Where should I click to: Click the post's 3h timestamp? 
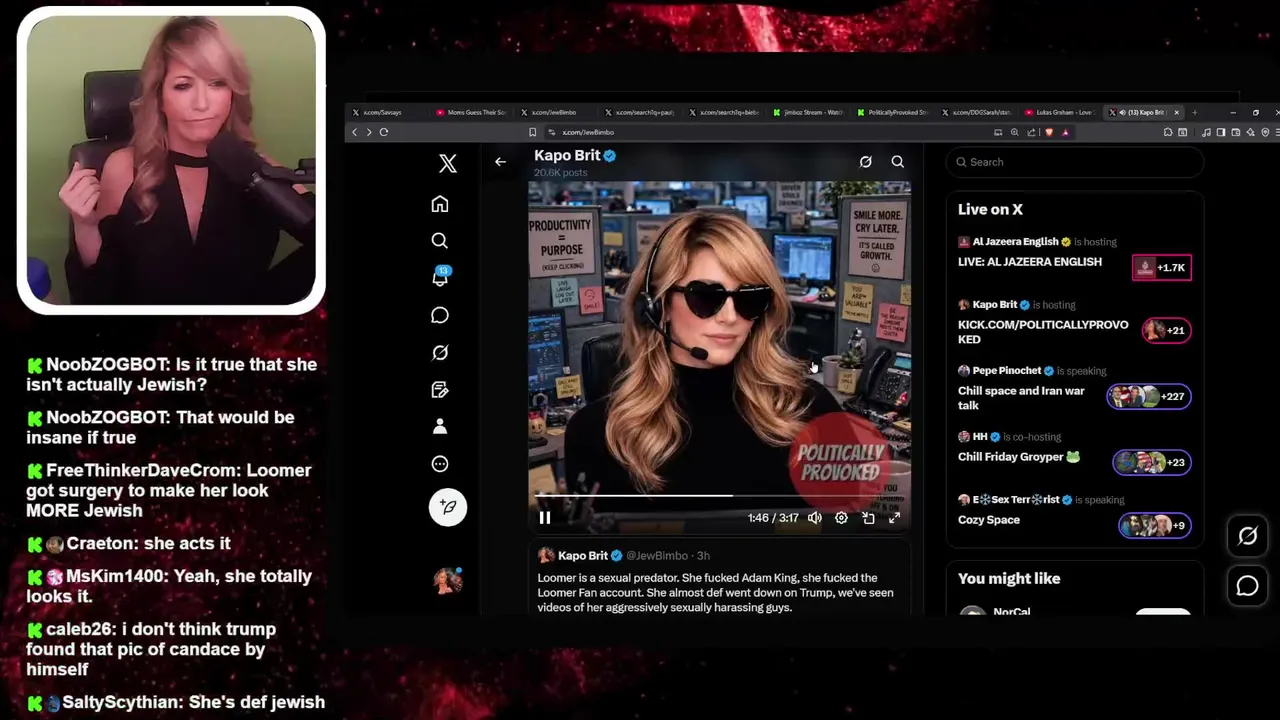[703, 556]
